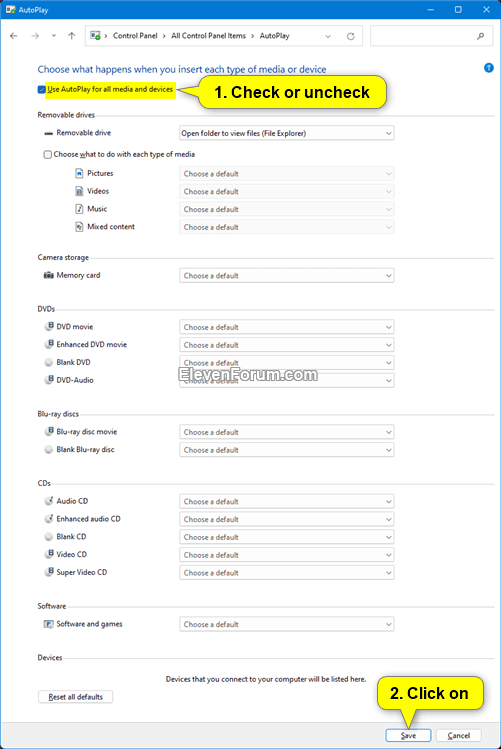Click the Mixed content icon
This screenshot has height=749, width=501.
[79, 227]
